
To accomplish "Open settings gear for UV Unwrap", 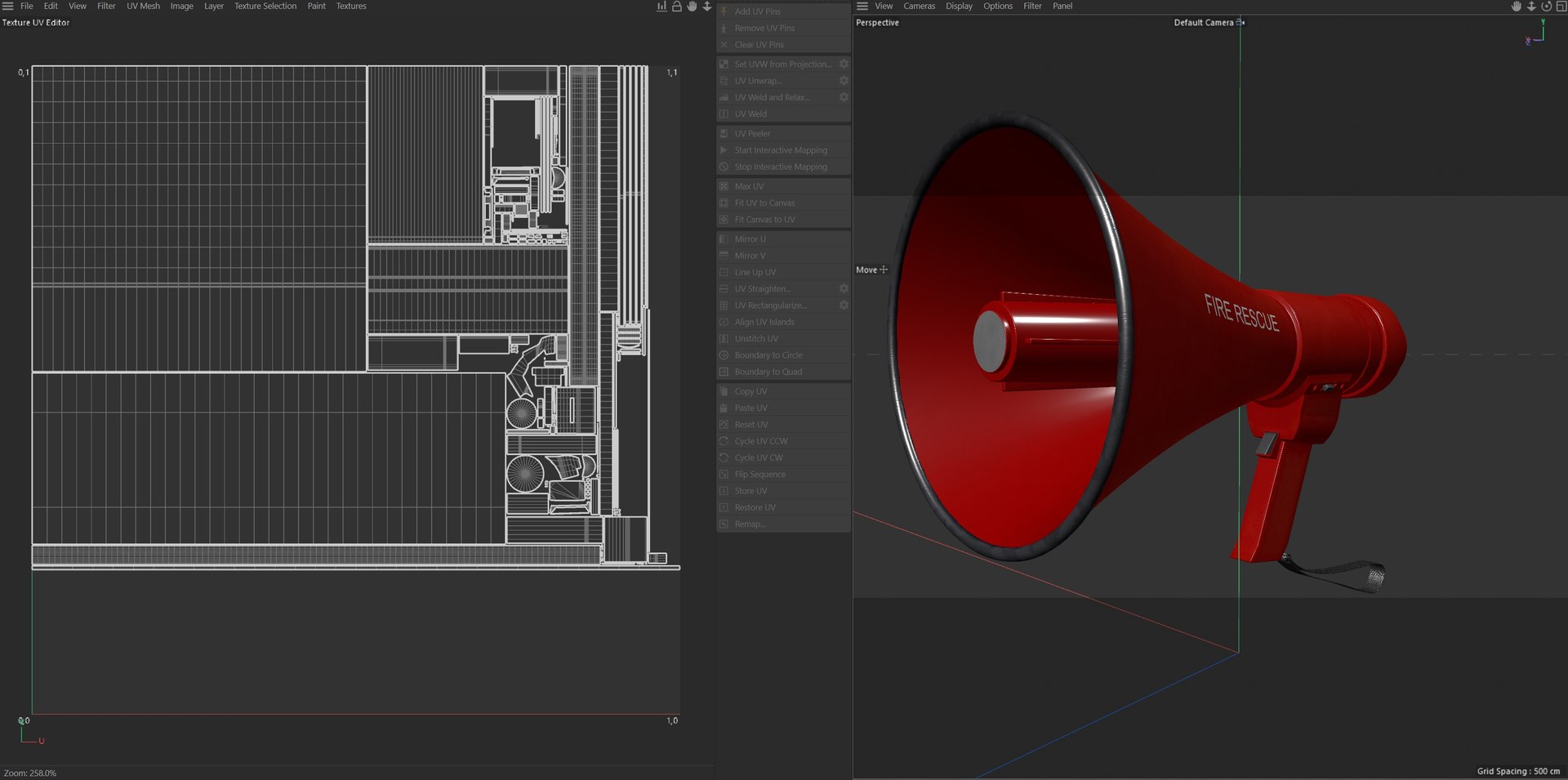I will point(844,81).
